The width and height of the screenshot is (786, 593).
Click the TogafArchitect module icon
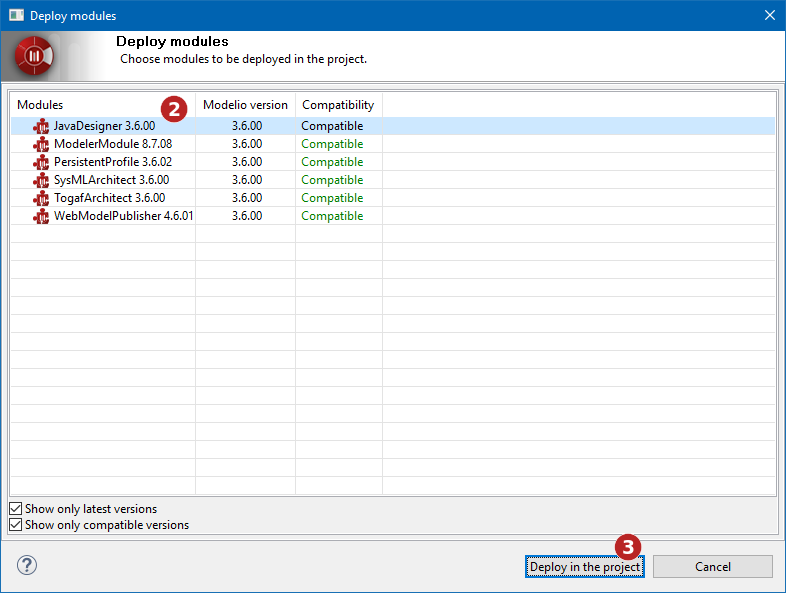point(41,198)
